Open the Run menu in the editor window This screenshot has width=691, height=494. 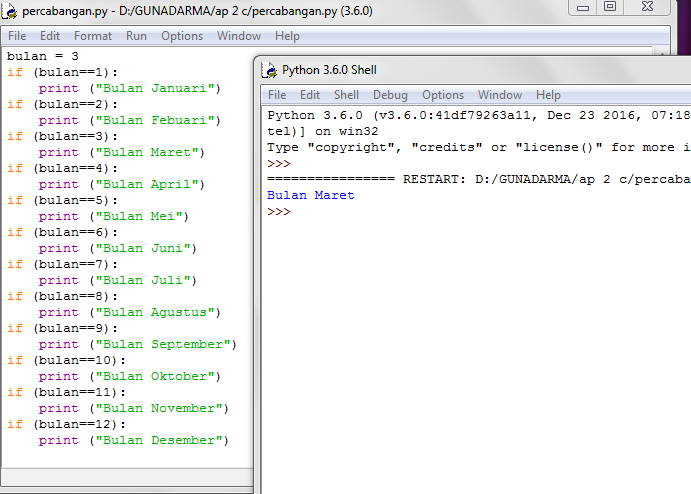coord(136,36)
